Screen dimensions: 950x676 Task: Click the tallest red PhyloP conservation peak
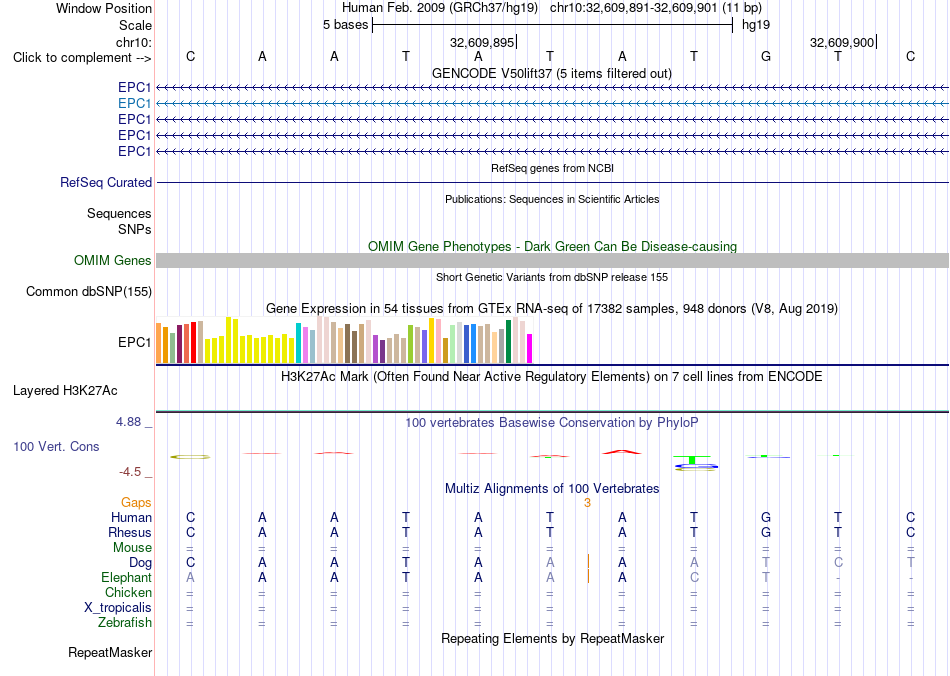coord(622,451)
